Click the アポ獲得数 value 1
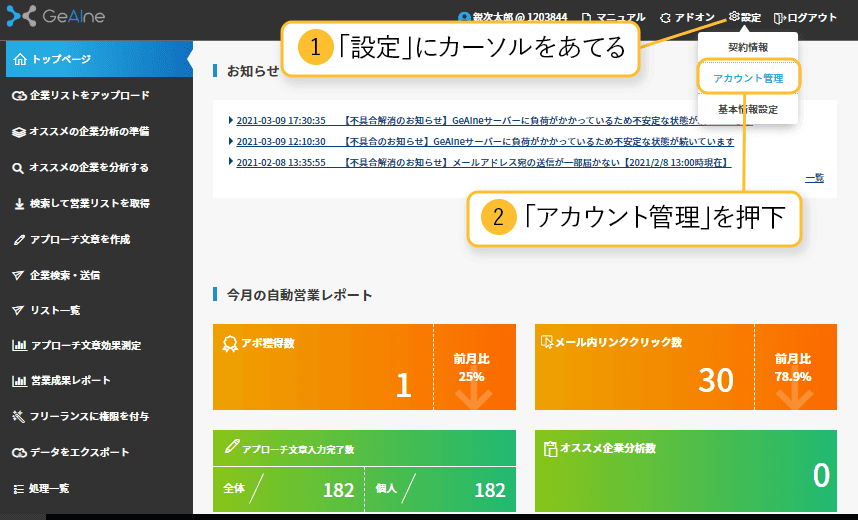This screenshot has width=858, height=520. (403, 385)
